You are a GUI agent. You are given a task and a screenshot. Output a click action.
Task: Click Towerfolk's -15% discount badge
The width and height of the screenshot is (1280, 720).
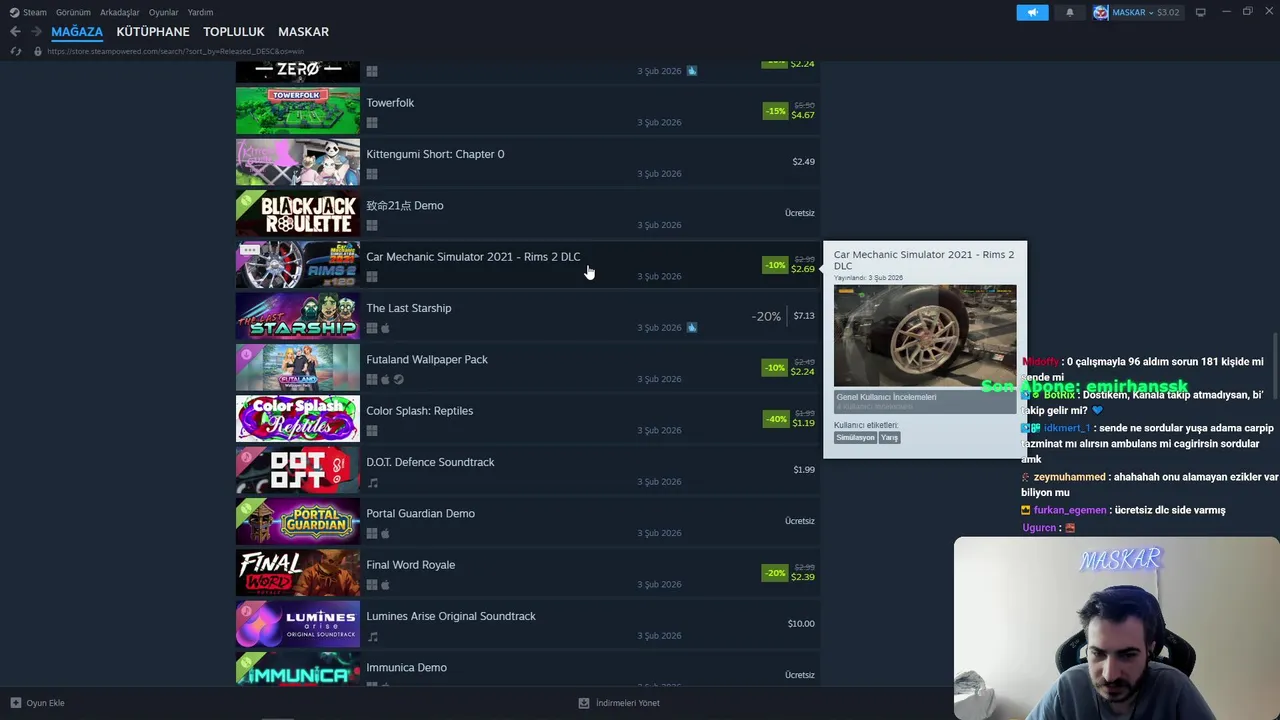775,111
